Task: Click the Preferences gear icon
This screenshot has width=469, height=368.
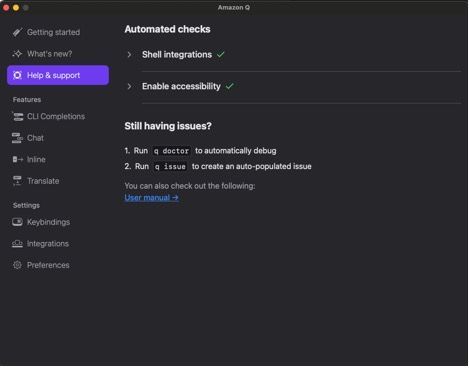Action: [17, 265]
